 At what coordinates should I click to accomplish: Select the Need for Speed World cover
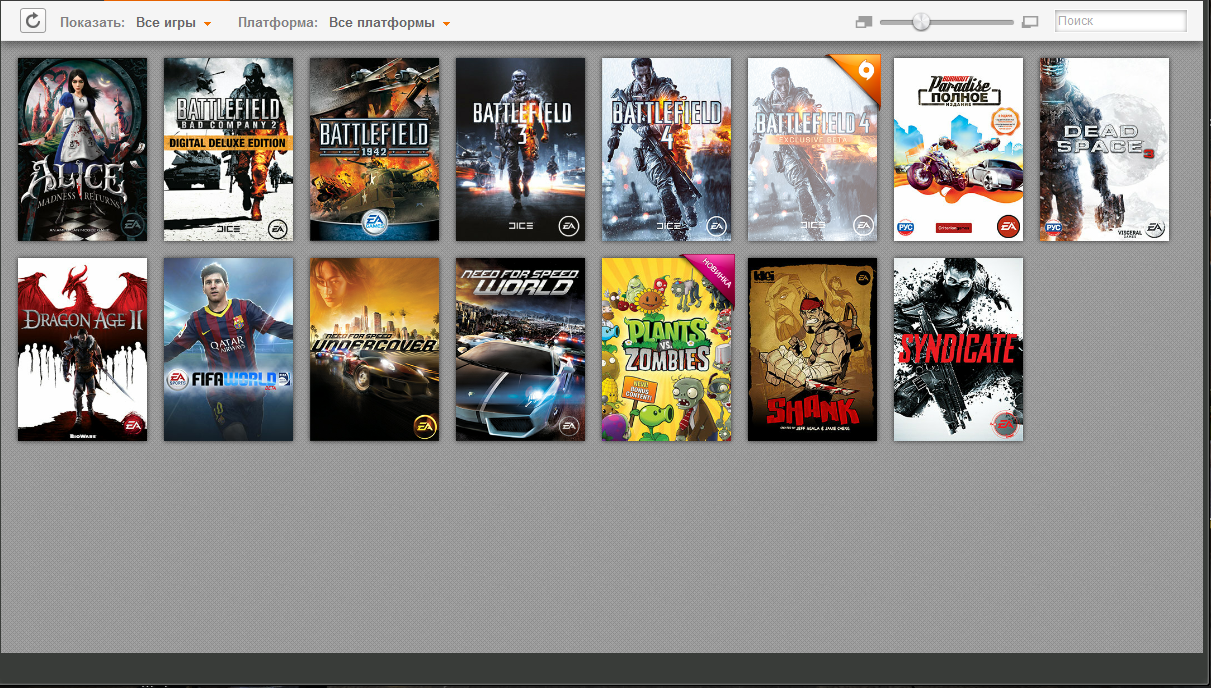click(x=520, y=349)
